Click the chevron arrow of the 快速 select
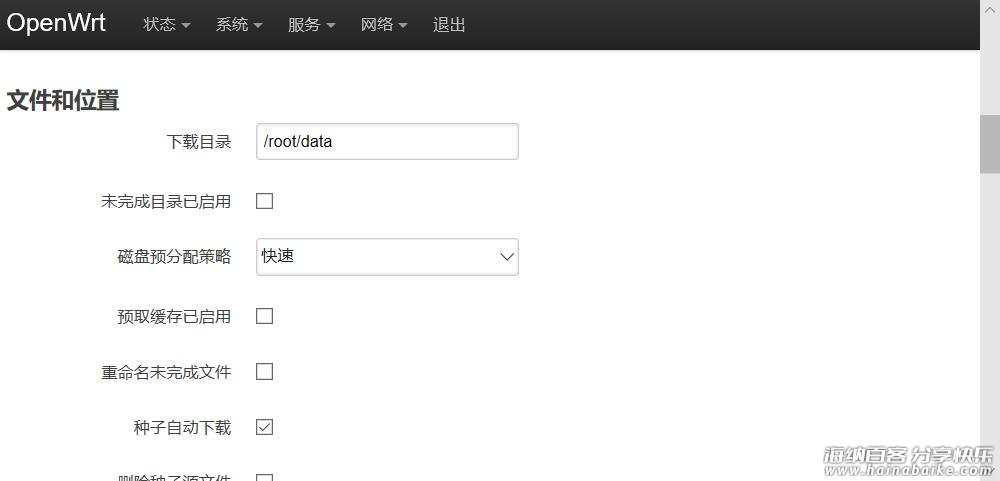 pyautogui.click(x=507, y=257)
